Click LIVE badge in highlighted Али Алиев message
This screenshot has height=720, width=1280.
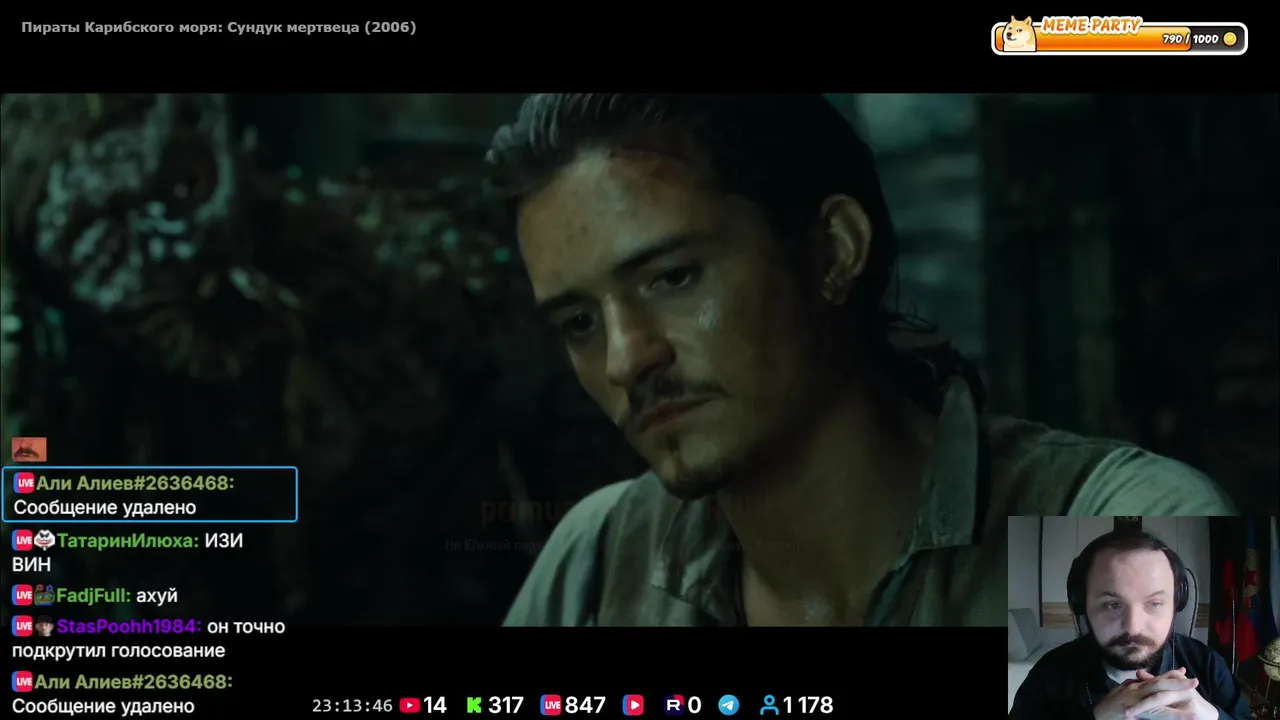pos(24,483)
